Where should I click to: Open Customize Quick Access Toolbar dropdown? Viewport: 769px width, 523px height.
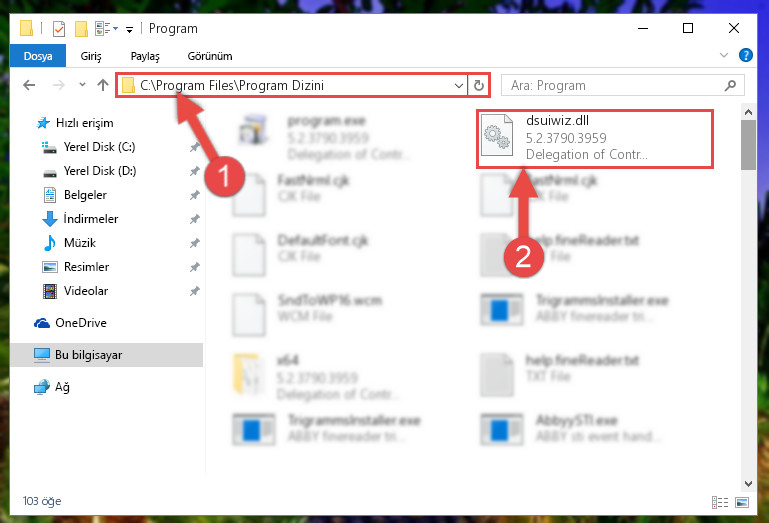click(x=129, y=30)
